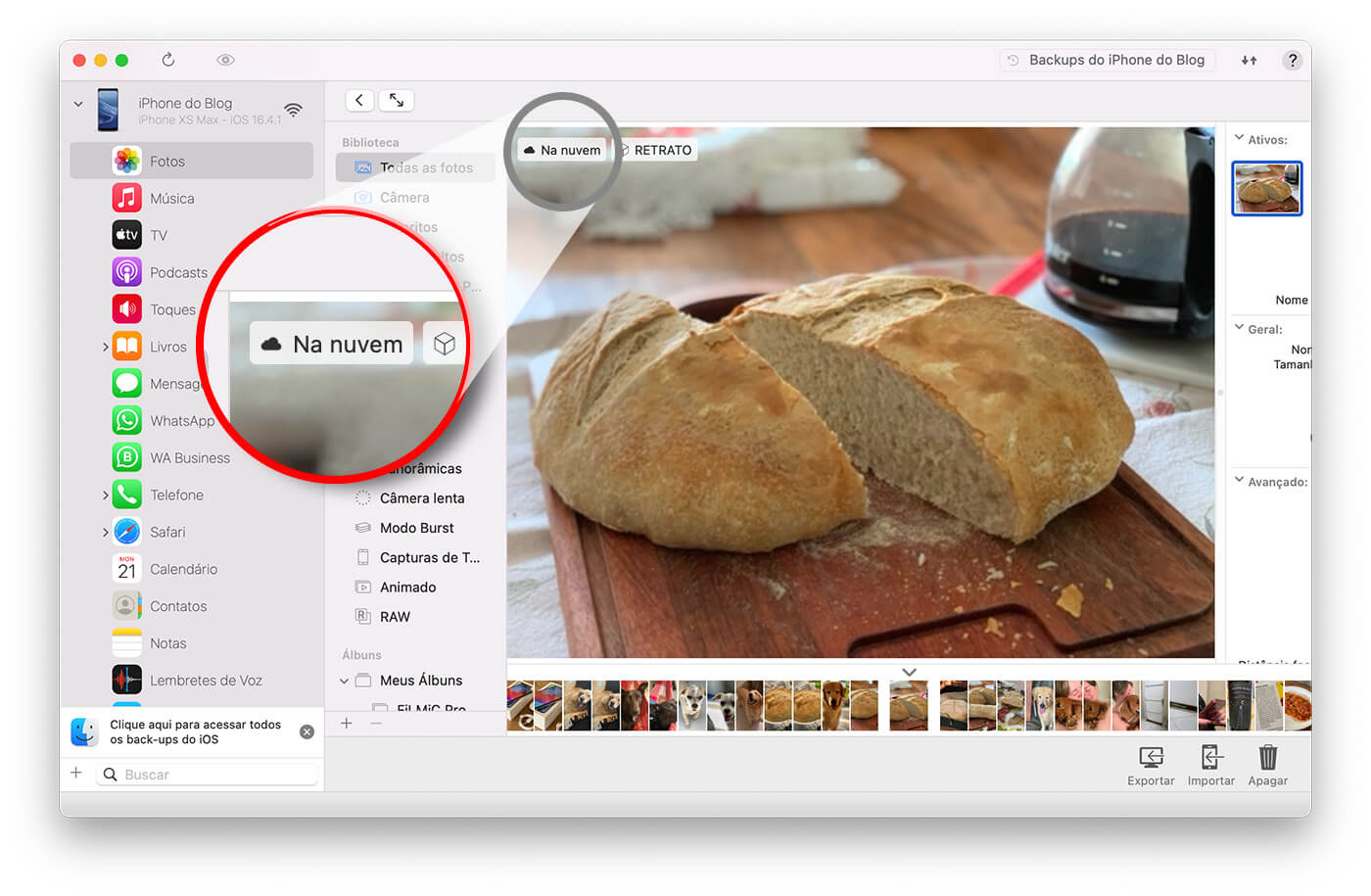Viewport: 1371px width, 896px height.
Task: Select Todas as fotos library item
Action: tap(415, 167)
